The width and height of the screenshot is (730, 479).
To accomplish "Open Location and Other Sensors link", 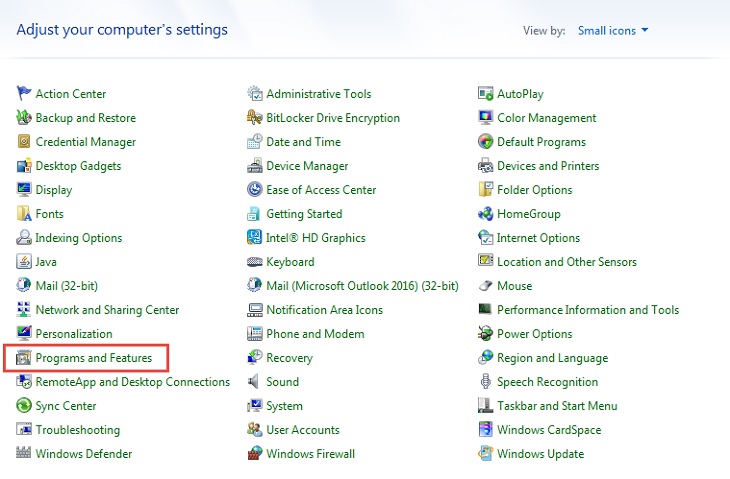I will pyautogui.click(x=567, y=262).
